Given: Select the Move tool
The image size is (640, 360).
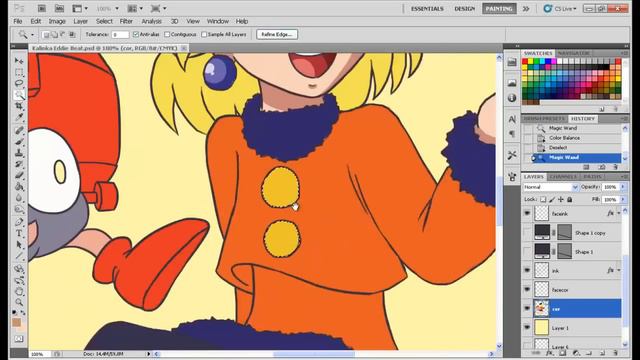Looking at the screenshot, I should [19, 61].
